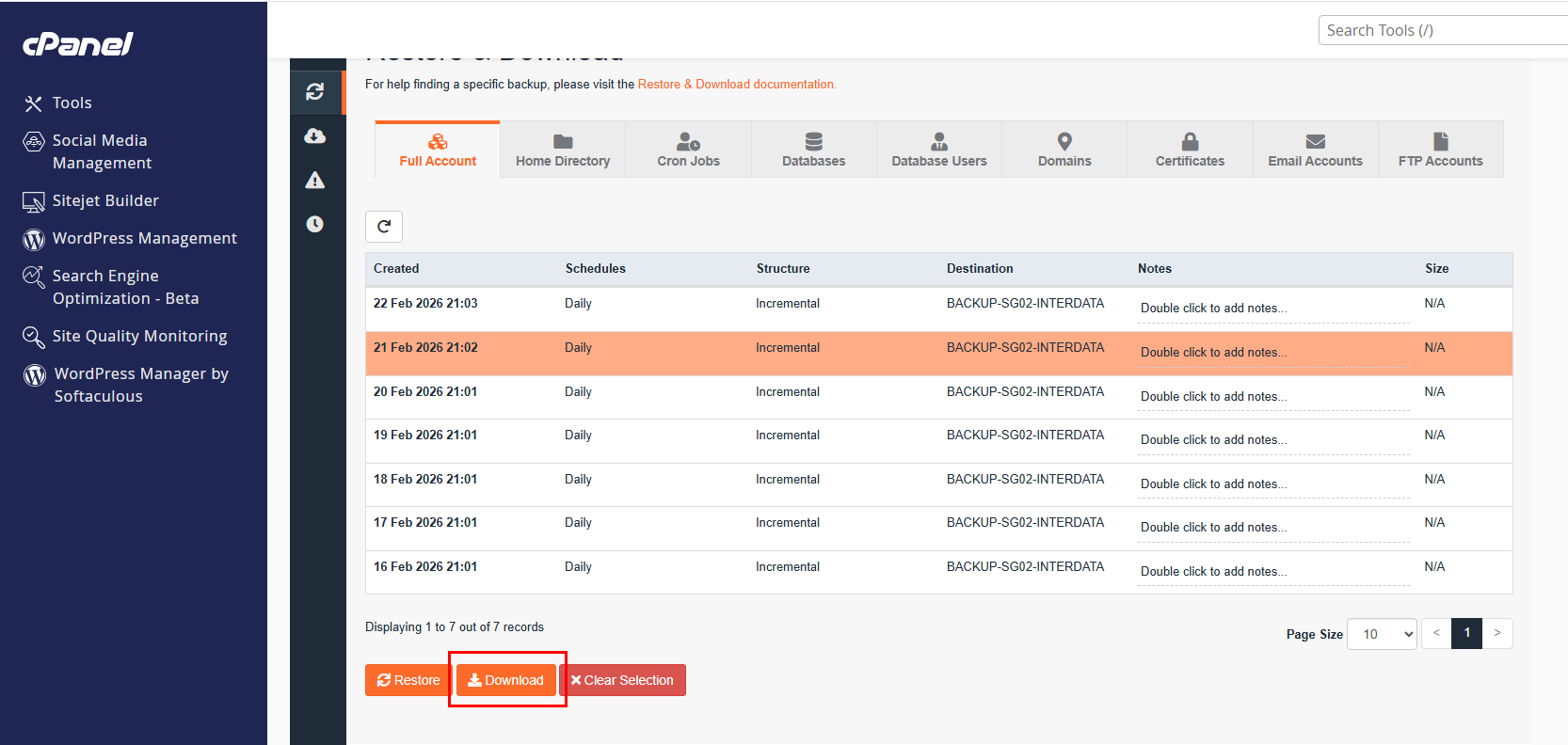This screenshot has width=1568, height=745.
Task: Click the sync icon in the dark sidebar
Action: (315, 91)
